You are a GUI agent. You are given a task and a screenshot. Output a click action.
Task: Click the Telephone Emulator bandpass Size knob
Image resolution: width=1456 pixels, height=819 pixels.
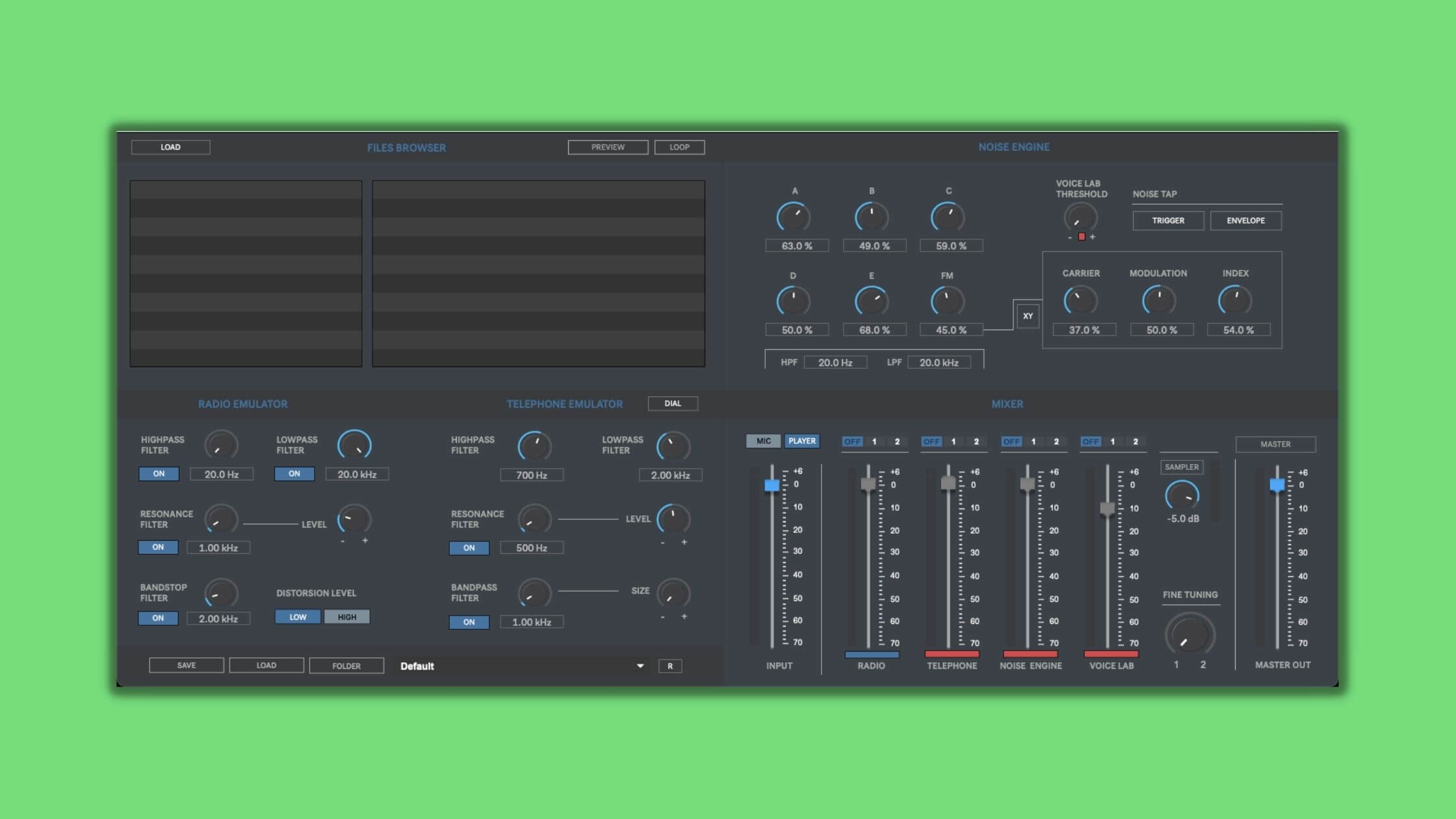(673, 593)
